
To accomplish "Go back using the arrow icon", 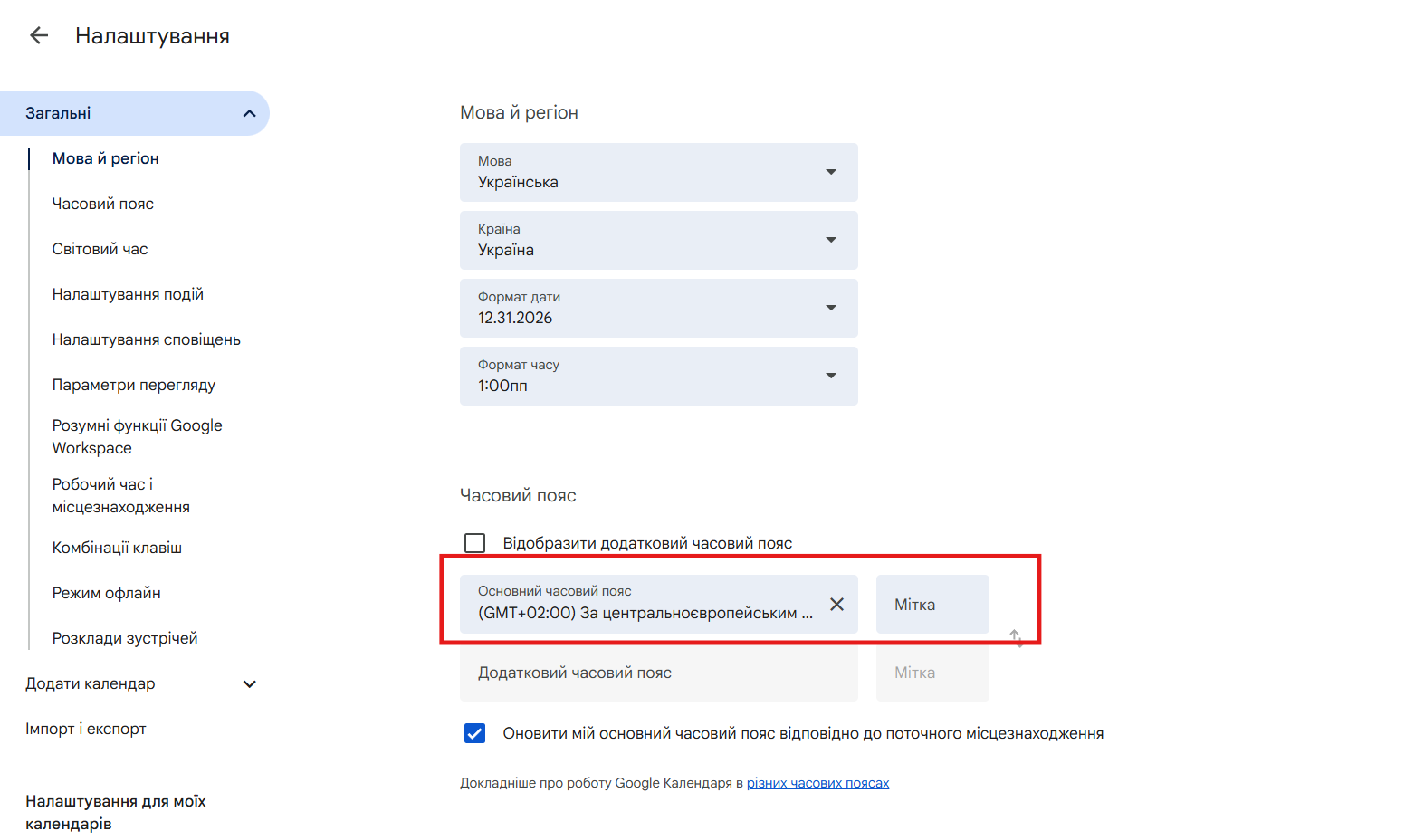I will coord(38,35).
